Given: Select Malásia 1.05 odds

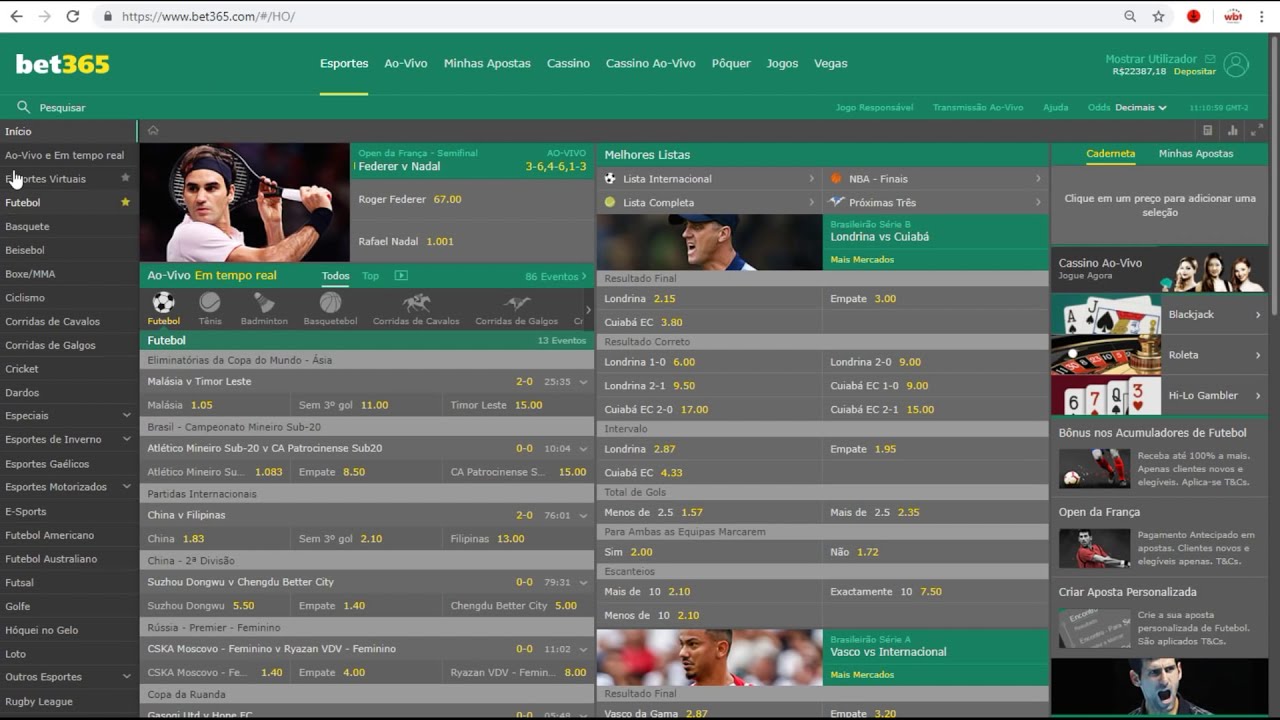Looking at the screenshot, I should [x=215, y=405].
